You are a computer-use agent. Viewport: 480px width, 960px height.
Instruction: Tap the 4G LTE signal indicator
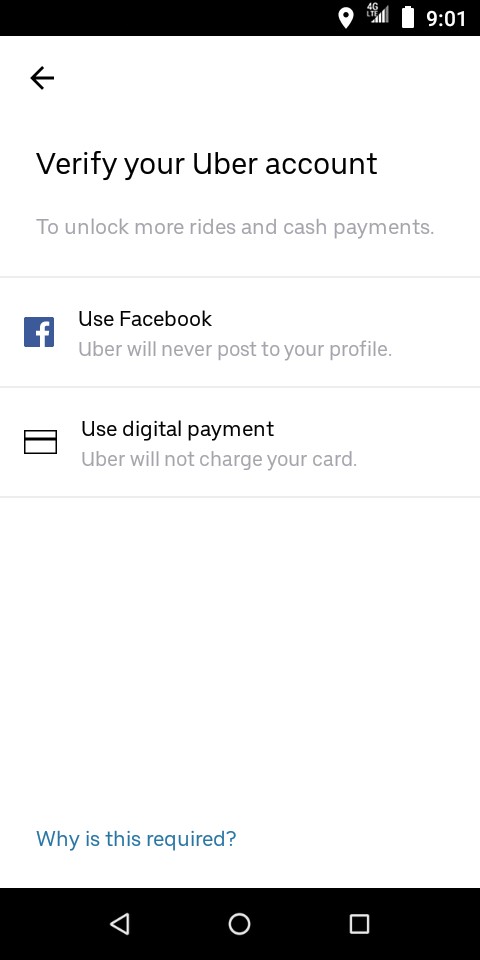coord(377,15)
